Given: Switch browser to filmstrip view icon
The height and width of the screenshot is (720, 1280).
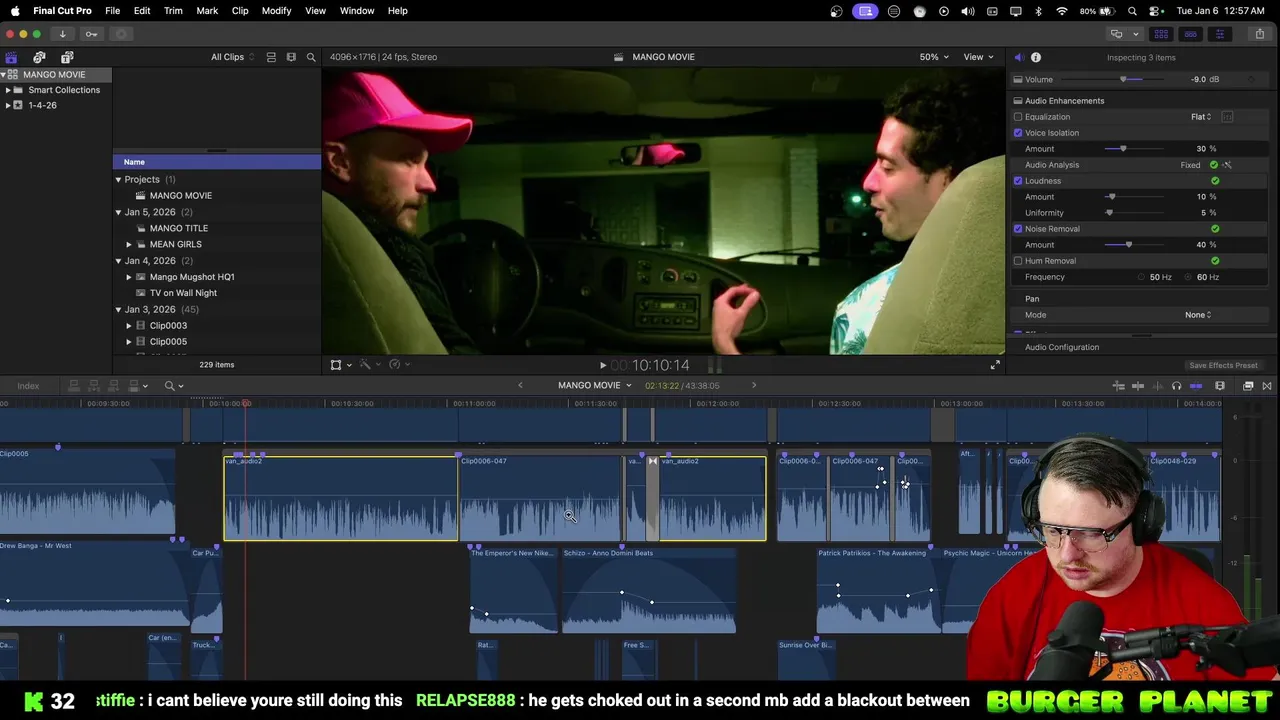Looking at the screenshot, I should click(x=291, y=57).
